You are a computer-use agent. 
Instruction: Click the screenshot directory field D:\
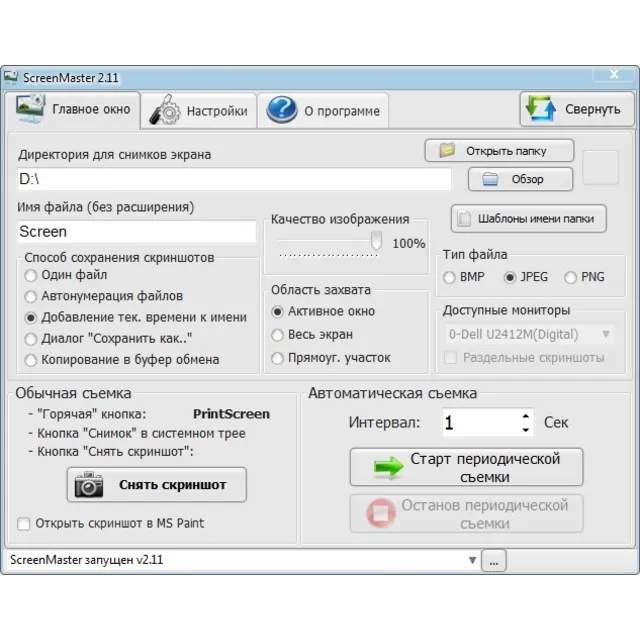[x=234, y=179]
